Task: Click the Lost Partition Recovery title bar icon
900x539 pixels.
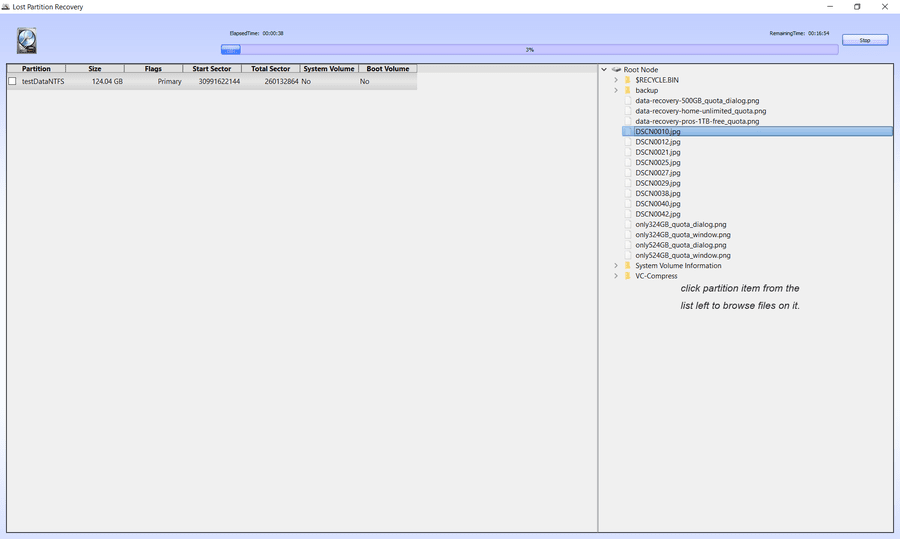Action: [6, 7]
